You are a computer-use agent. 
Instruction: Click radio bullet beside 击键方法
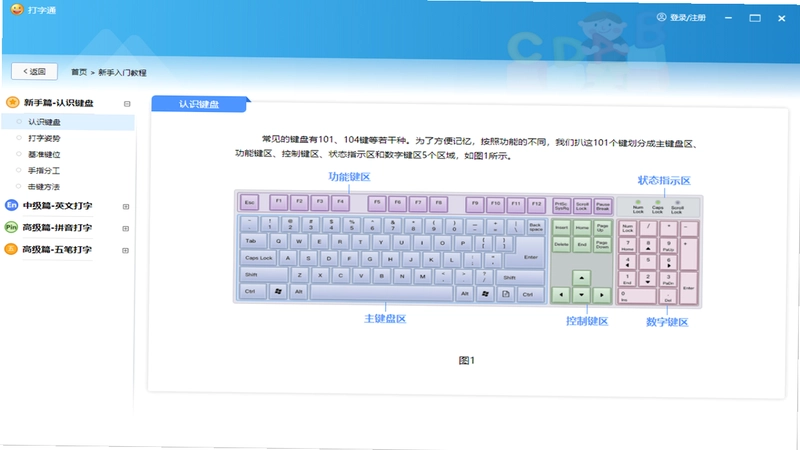click(x=19, y=186)
